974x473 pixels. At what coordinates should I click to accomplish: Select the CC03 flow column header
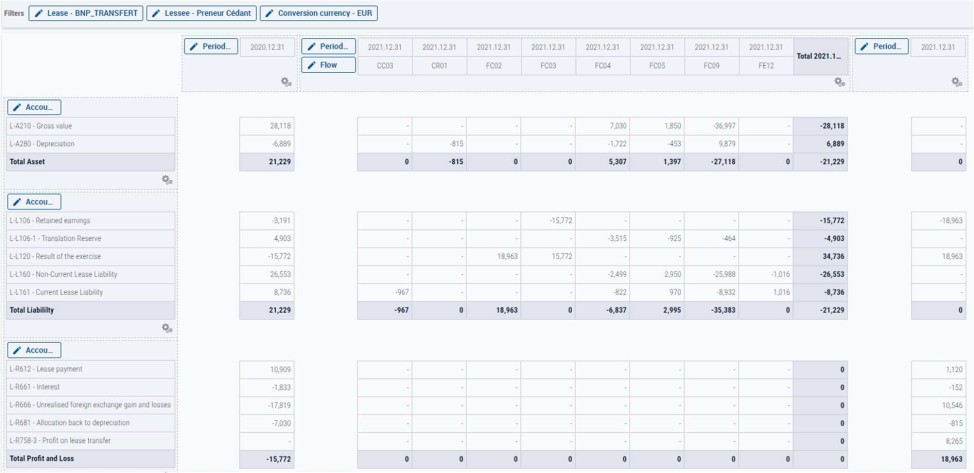click(x=385, y=65)
